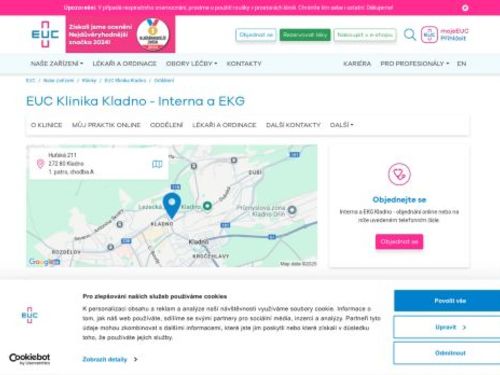Open the 'Kariéra' menu item
Screen dimensions: 500x375
click(357, 63)
